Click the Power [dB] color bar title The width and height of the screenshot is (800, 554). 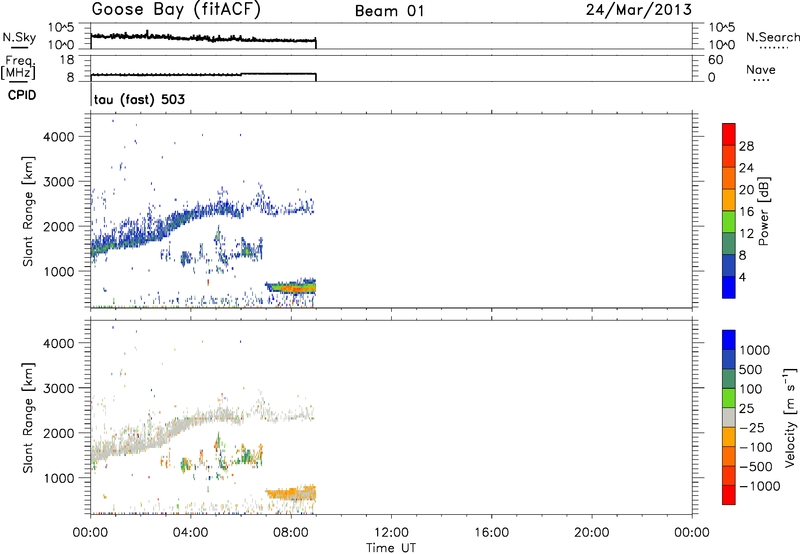point(764,211)
